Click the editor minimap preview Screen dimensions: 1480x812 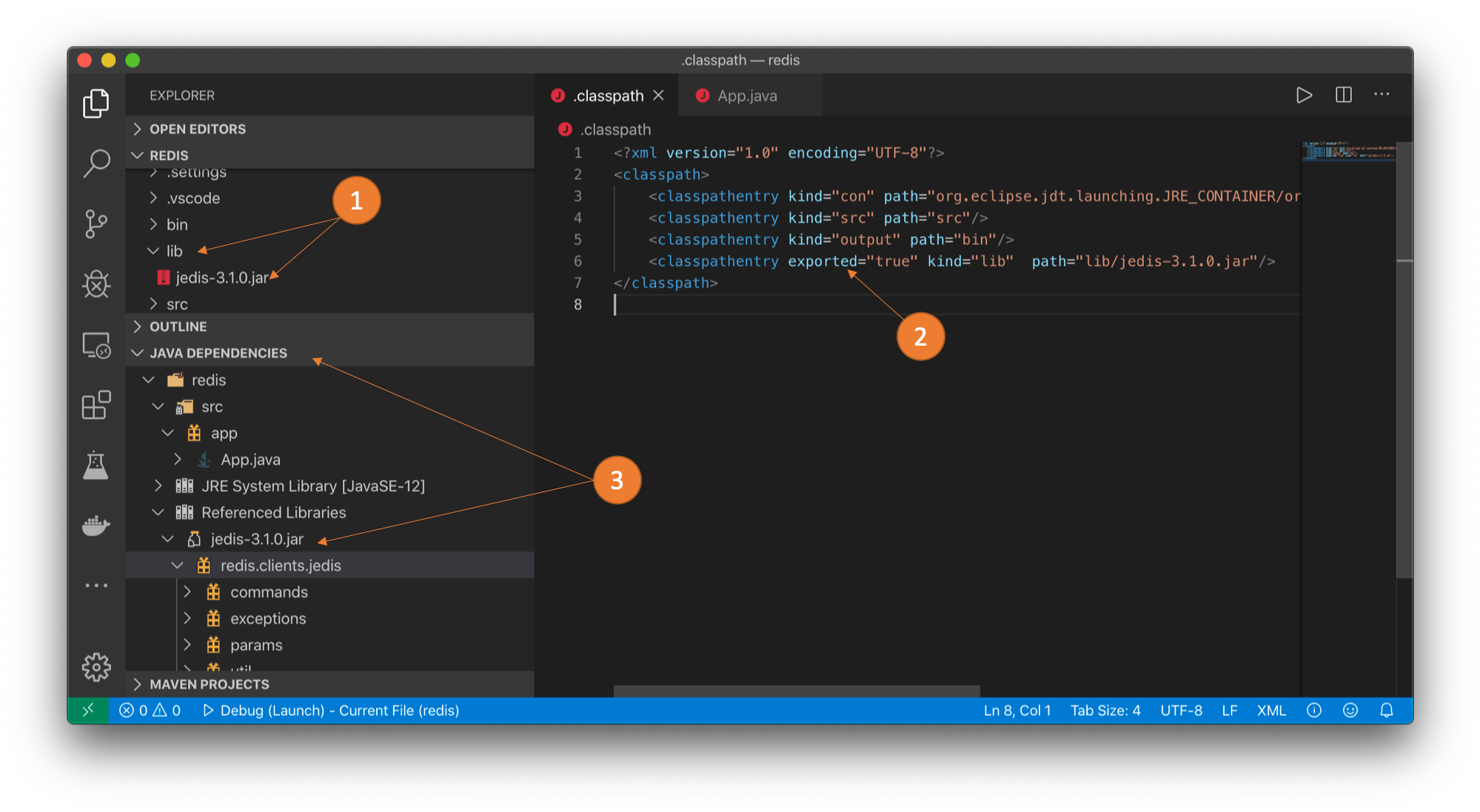click(x=1347, y=152)
